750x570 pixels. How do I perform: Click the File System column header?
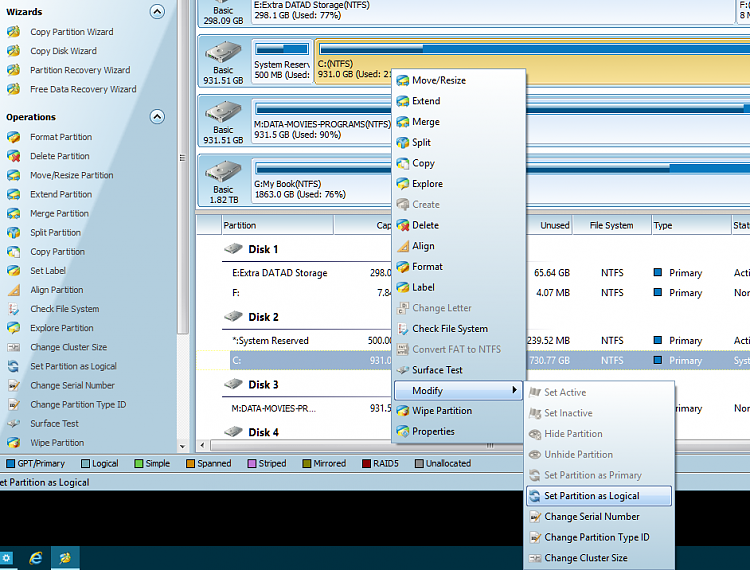coord(612,225)
